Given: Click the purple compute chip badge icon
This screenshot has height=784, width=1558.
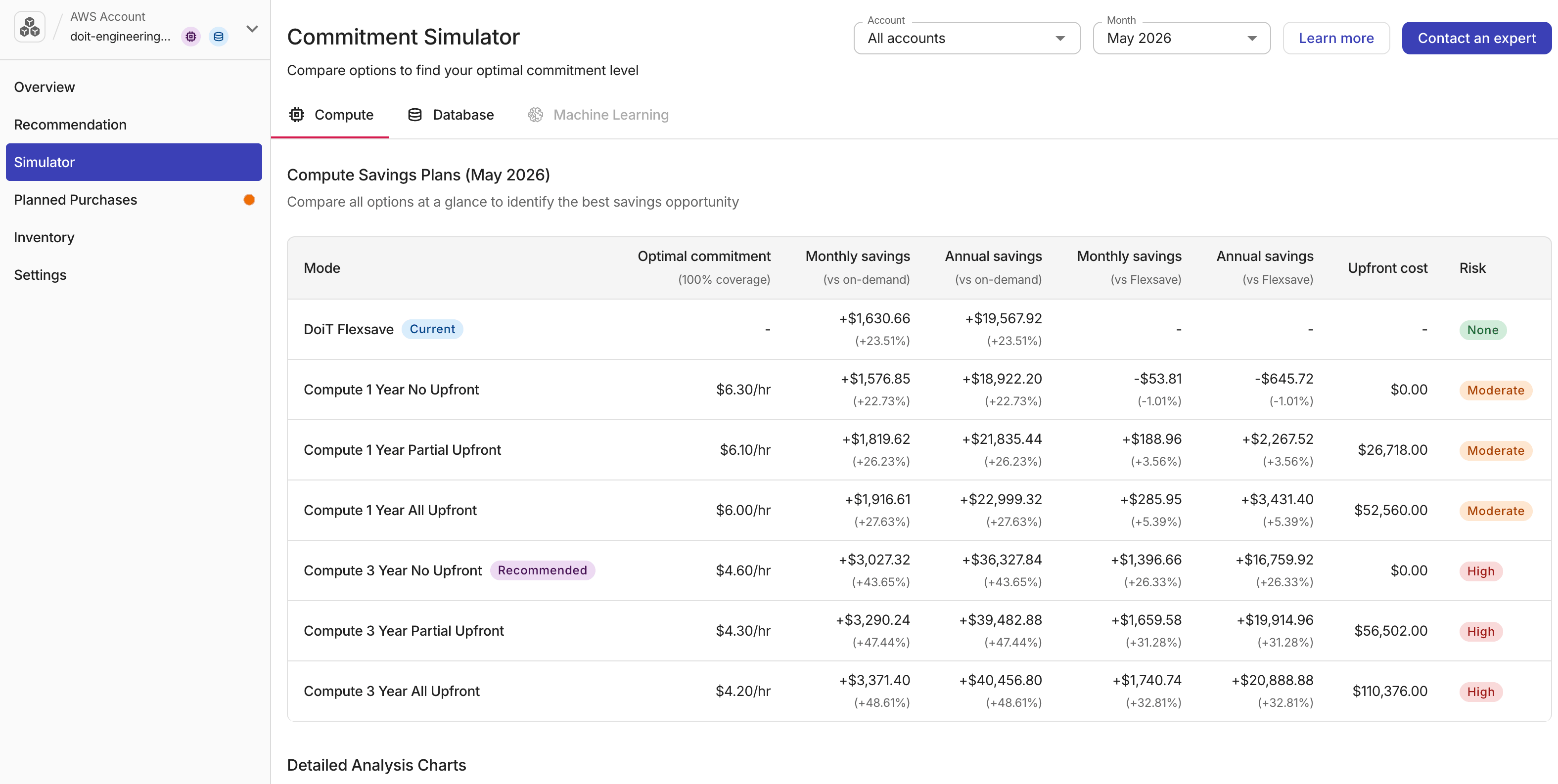Looking at the screenshot, I should [191, 37].
